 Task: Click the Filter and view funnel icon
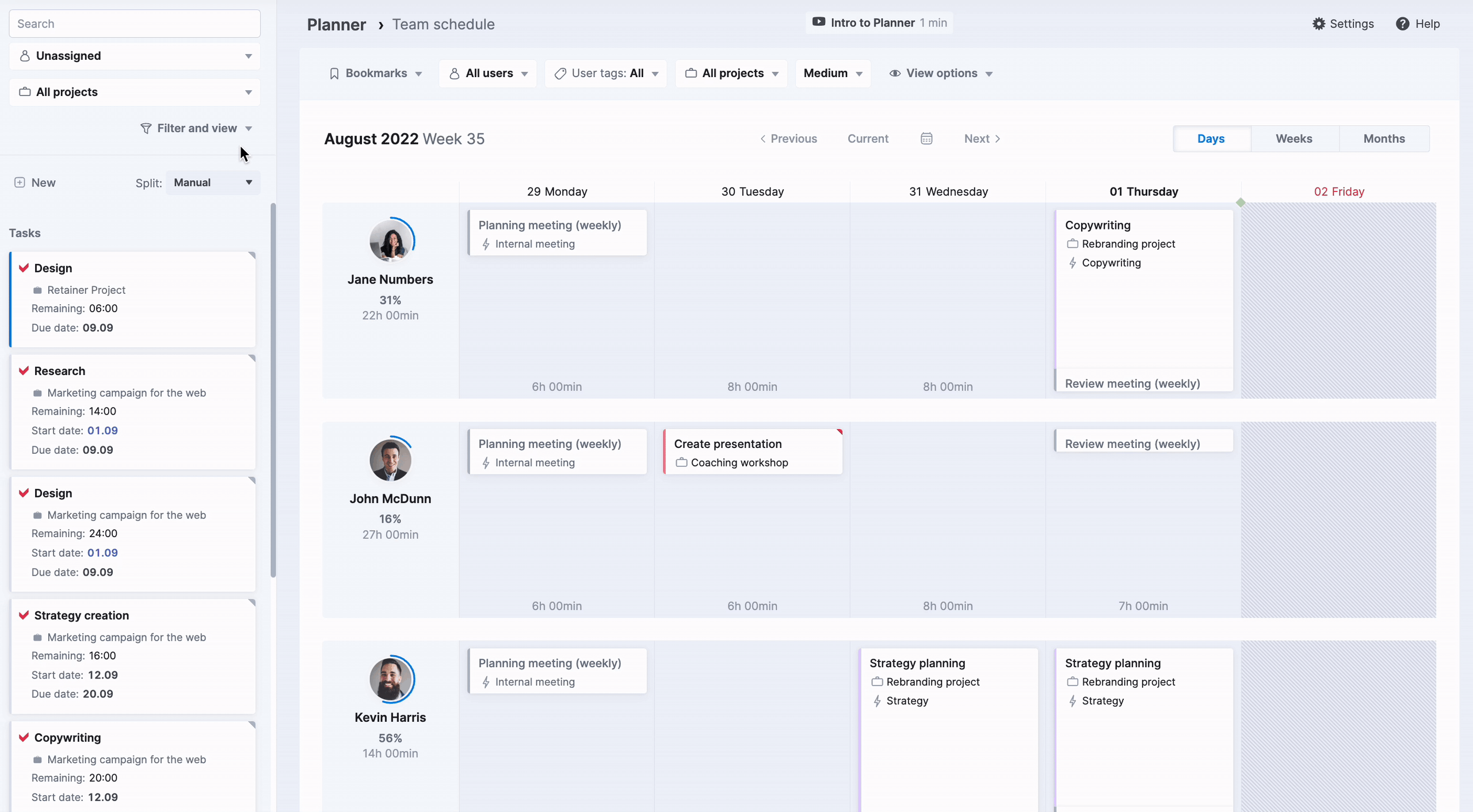(x=146, y=128)
